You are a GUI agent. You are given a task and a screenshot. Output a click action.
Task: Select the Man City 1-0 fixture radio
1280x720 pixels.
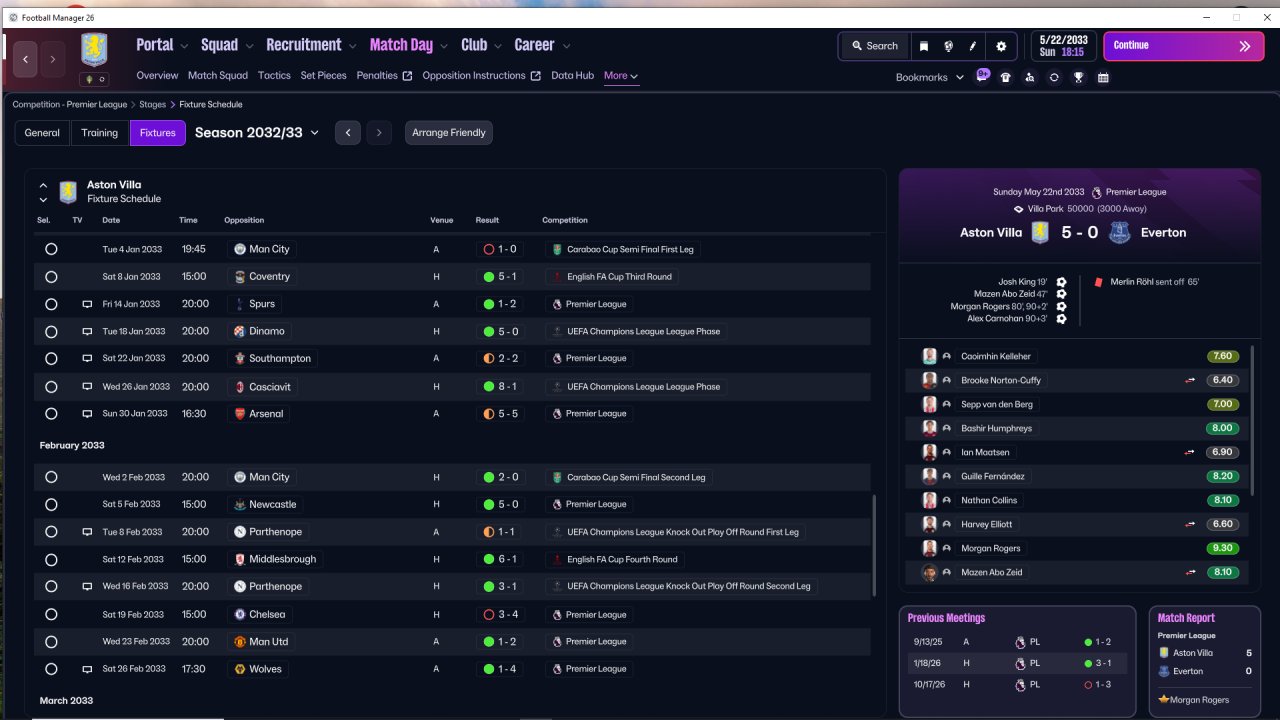51,249
